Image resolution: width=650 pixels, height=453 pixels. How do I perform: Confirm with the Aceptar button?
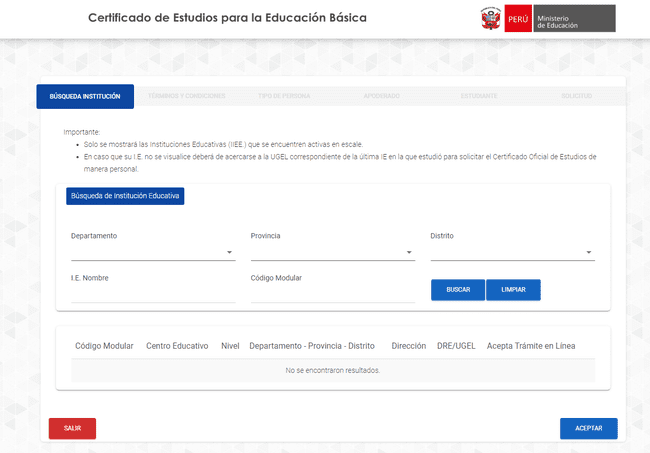tap(588, 428)
